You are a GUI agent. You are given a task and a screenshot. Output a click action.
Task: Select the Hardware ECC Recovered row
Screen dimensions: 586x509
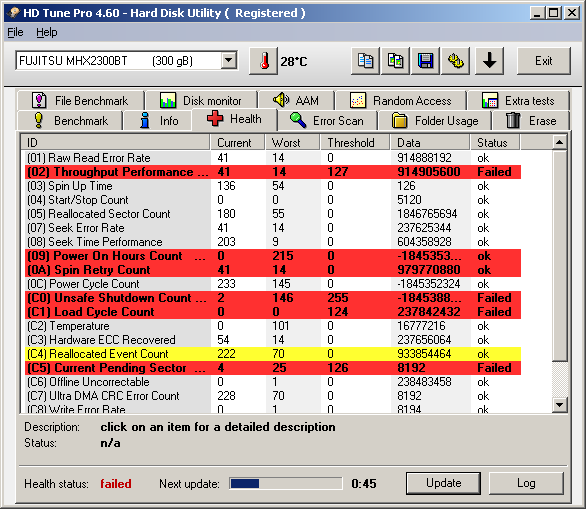pyautogui.click(x=272, y=340)
